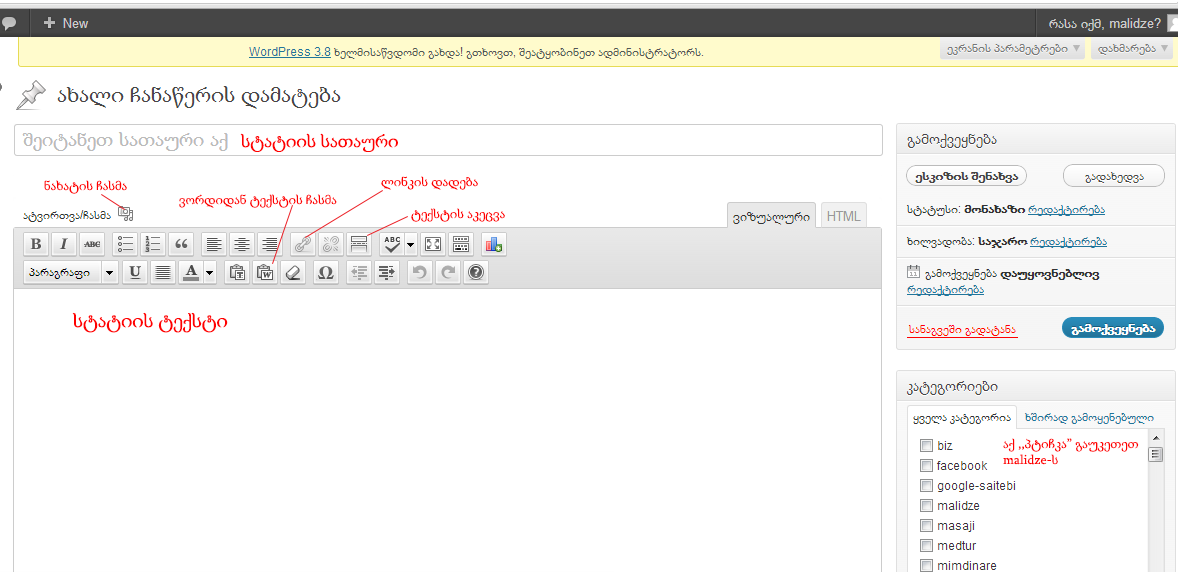Tick the facebook category checkbox
The height and width of the screenshot is (572, 1178).
[926, 466]
